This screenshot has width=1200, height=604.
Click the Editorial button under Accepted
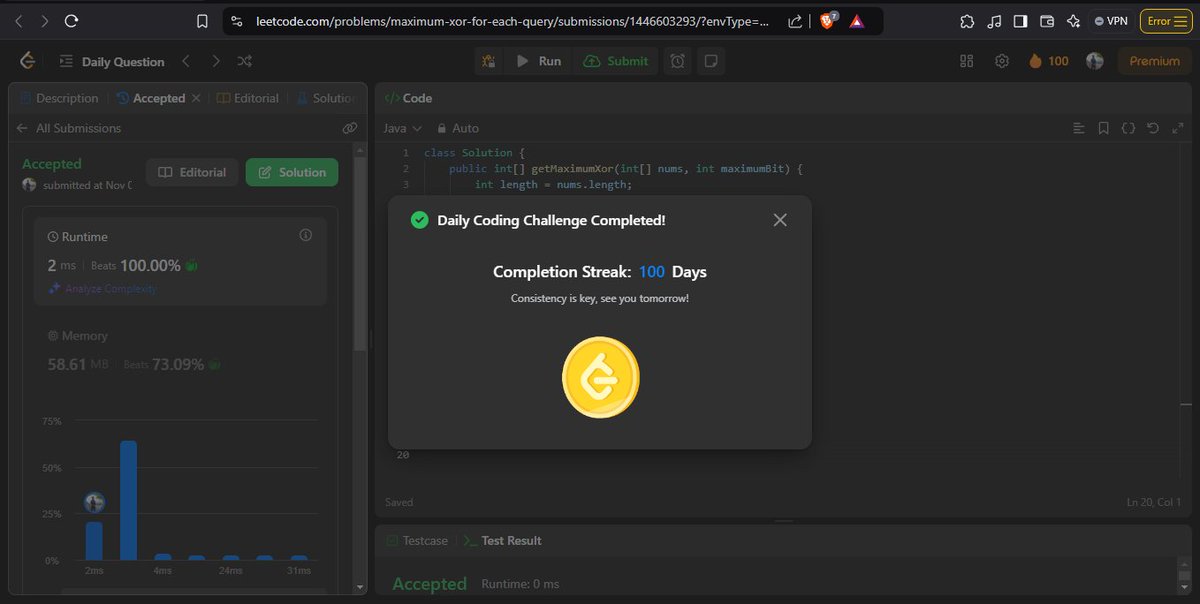pyautogui.click(x=193, y=172)
